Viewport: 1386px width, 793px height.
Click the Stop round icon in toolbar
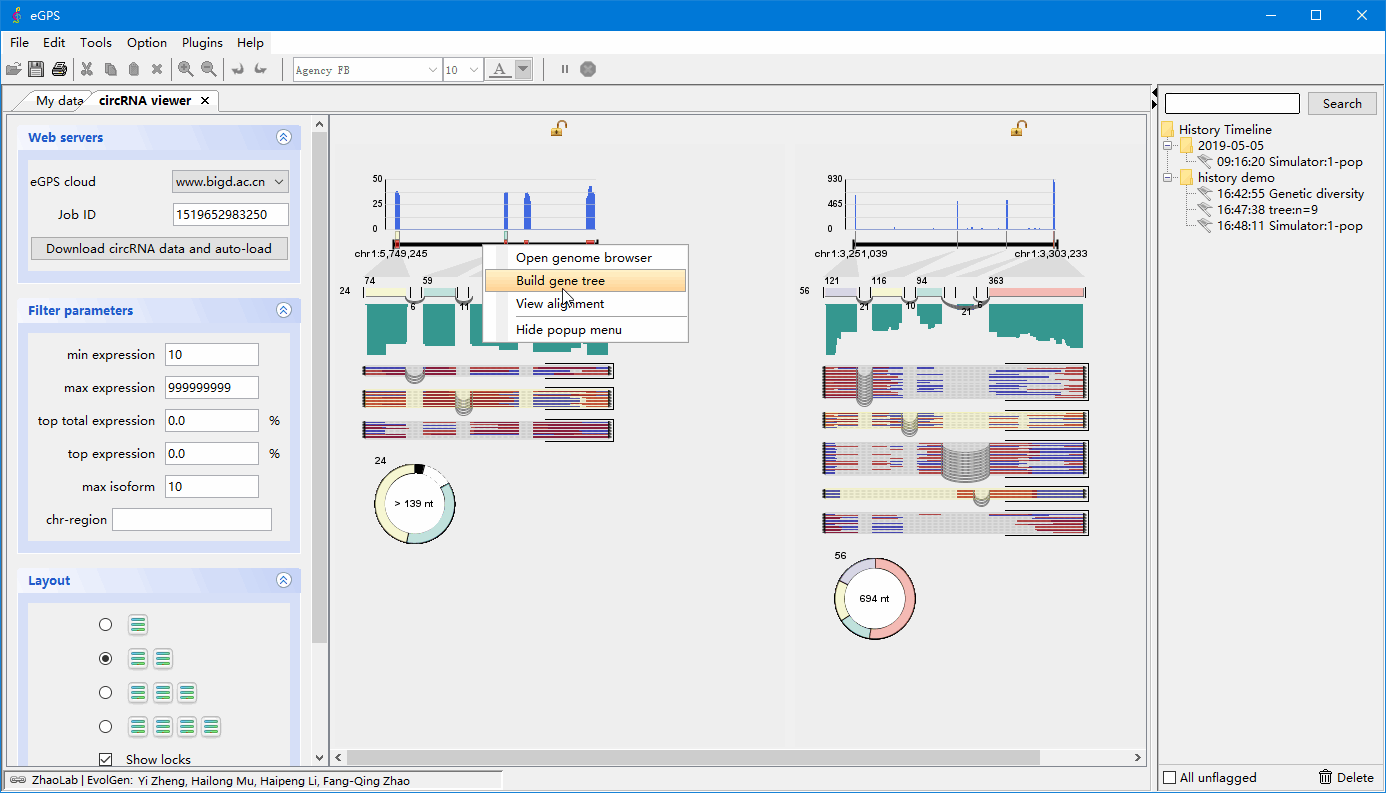(x=589, y=69)
